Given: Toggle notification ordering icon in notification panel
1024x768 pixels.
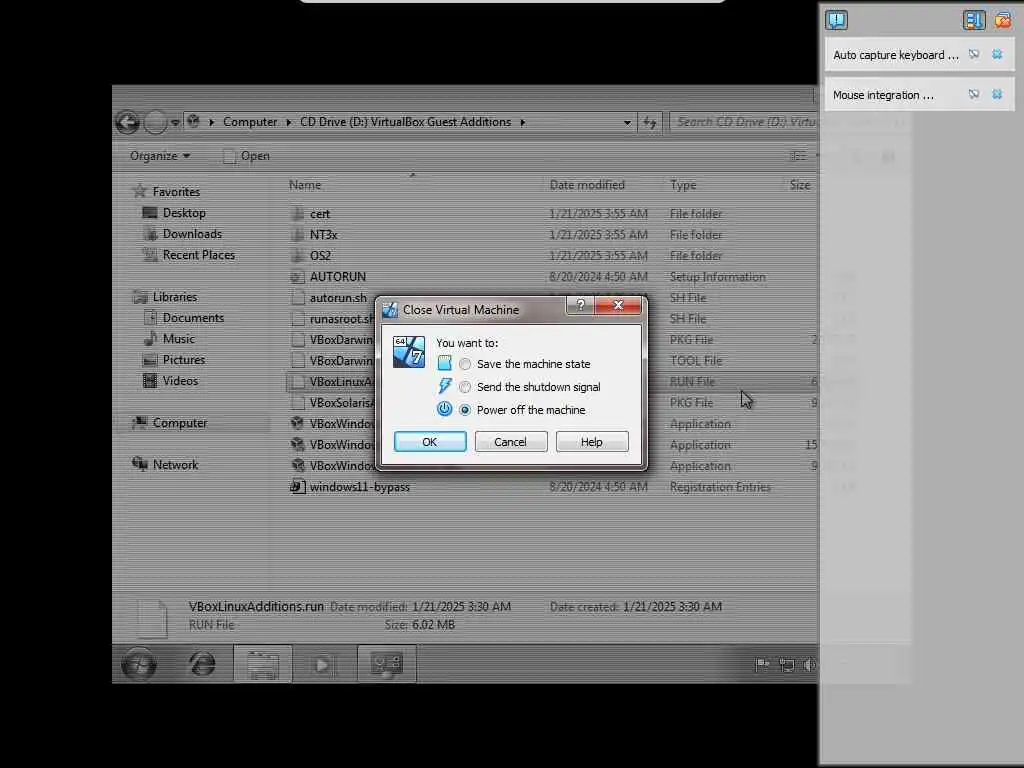Looking at the screenshot, I should point(973,20).
